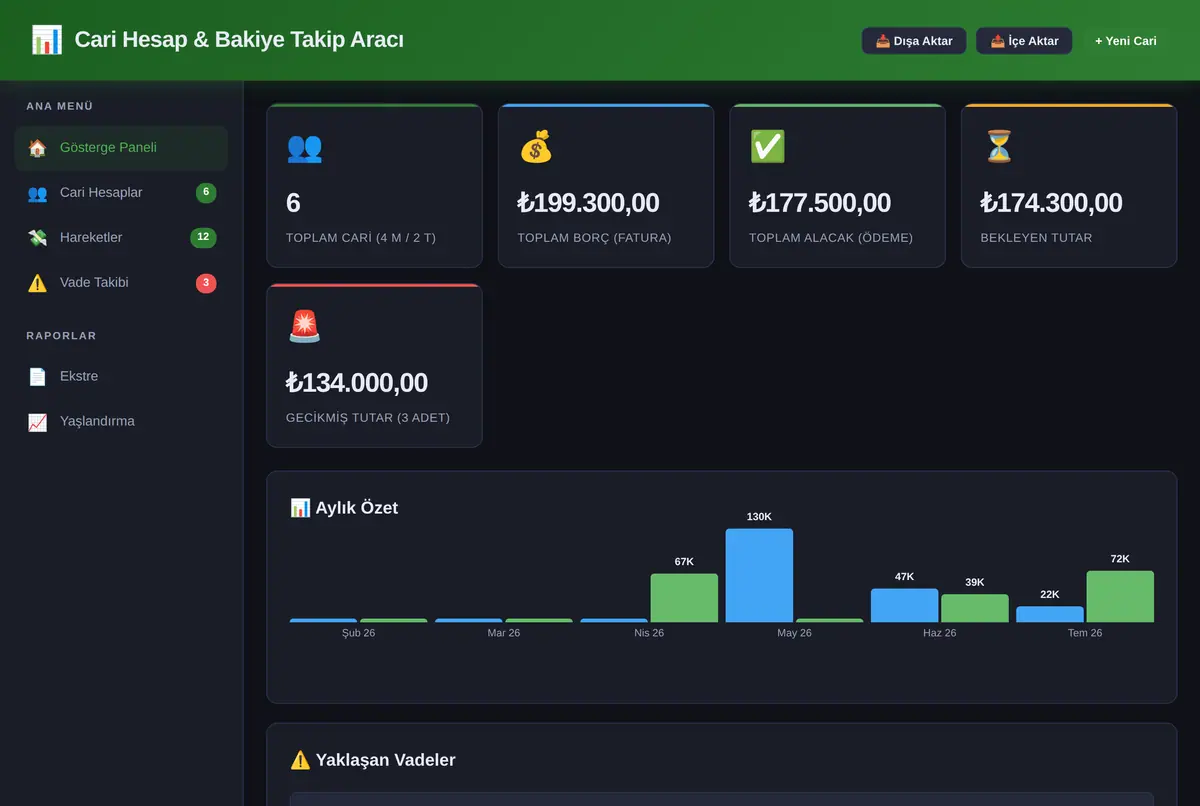
Task: Click the people icon beside Cari Hesaplar
Action: pos(37,193)
